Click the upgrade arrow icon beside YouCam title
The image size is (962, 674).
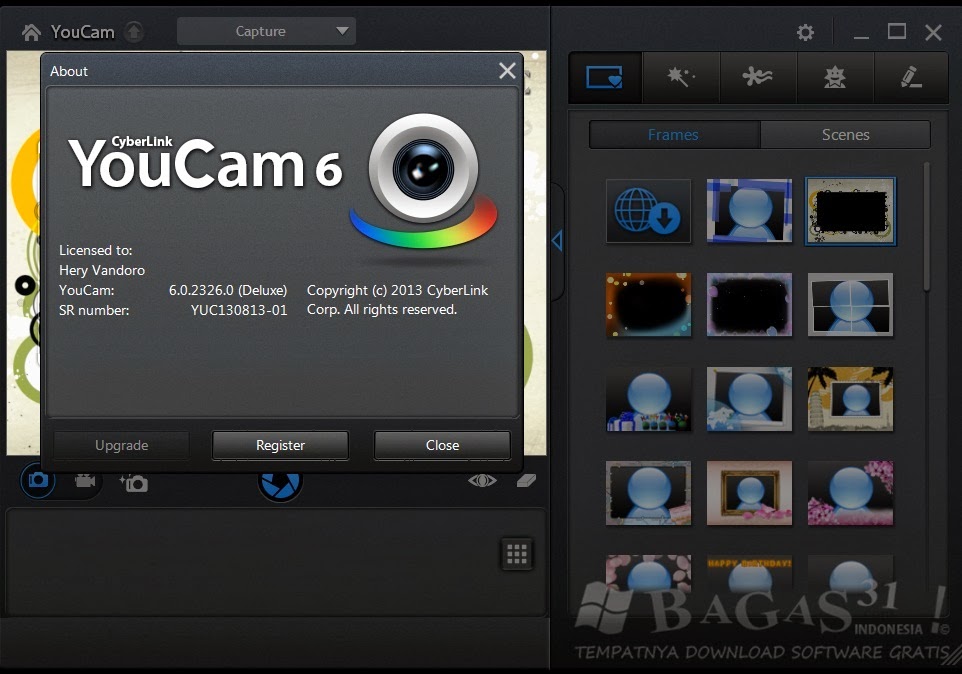tap(134, 31)
